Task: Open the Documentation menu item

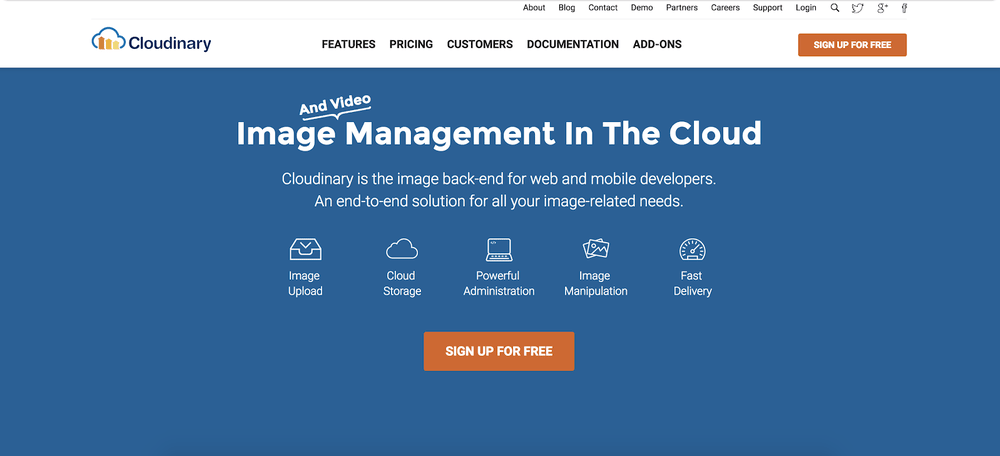Action: click(x=573, y=44)
